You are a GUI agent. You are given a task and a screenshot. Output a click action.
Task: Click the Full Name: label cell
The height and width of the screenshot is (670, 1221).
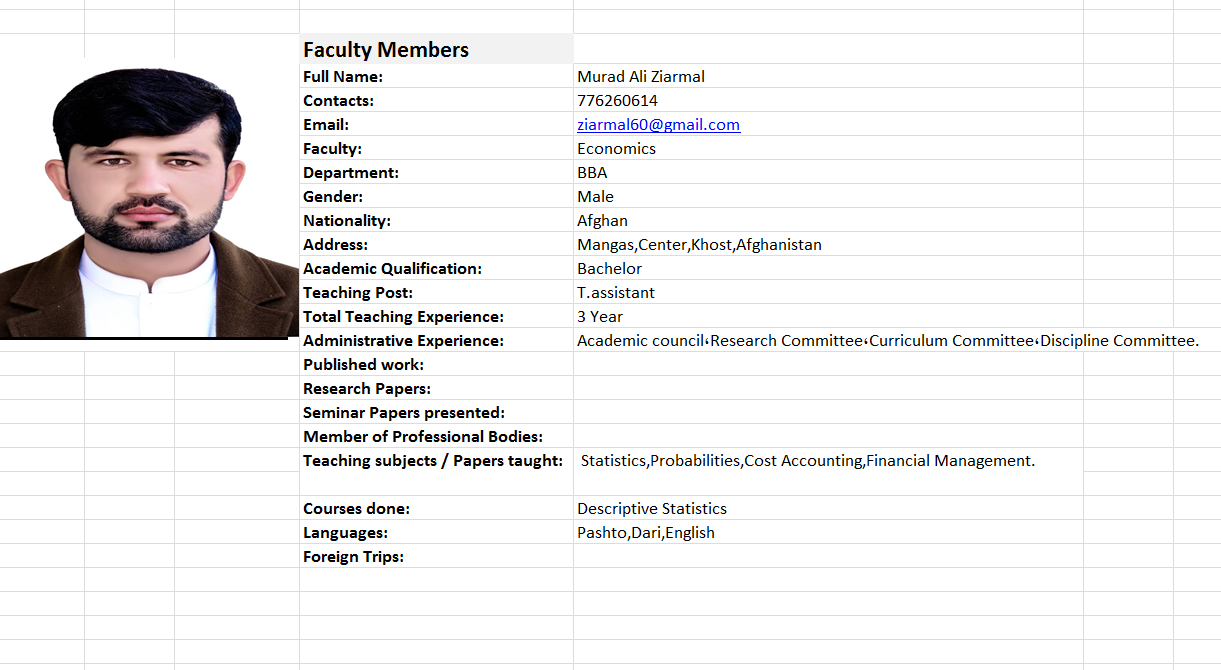[x=436, y=76]
